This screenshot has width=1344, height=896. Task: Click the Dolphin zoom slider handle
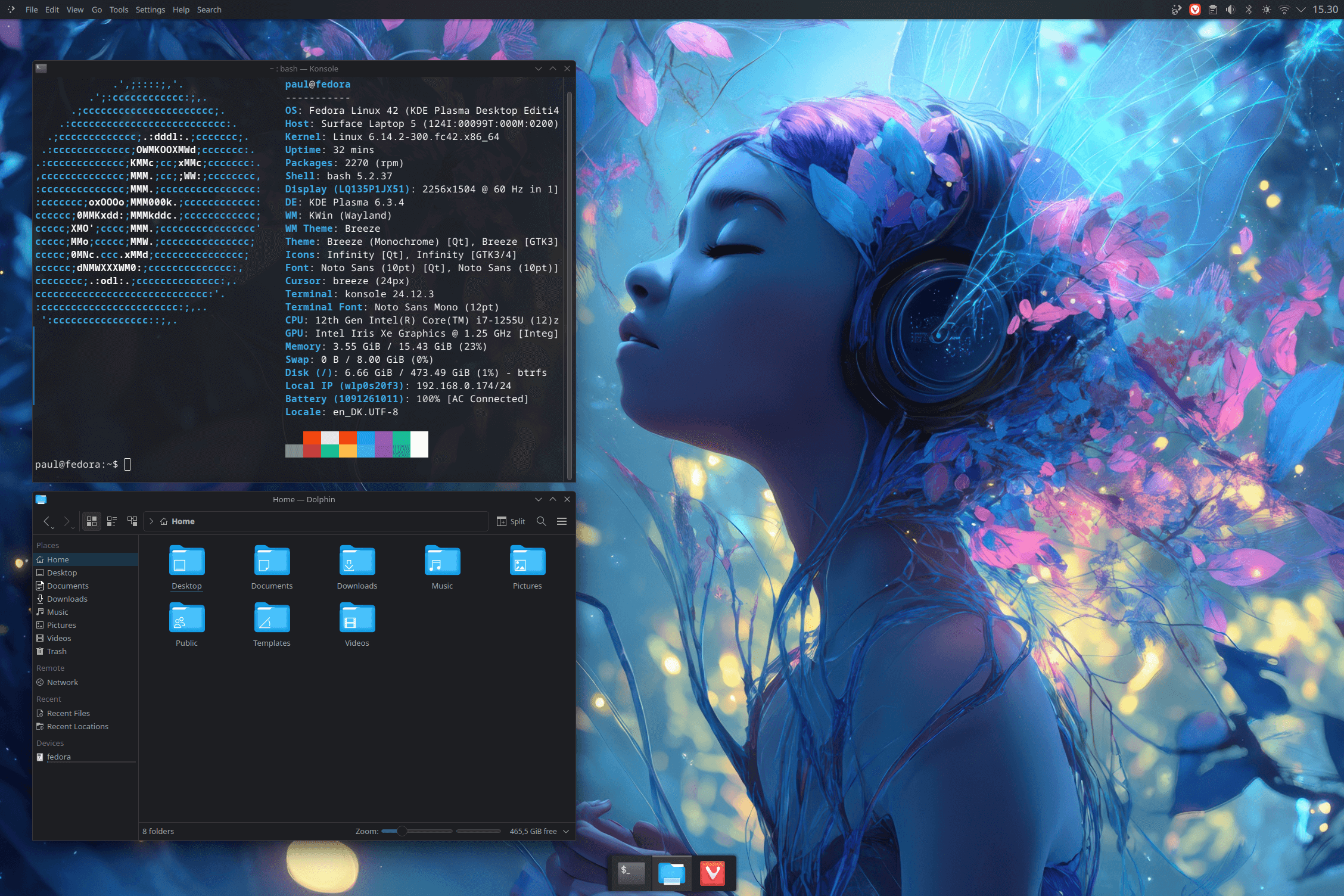[x=402, y=831]
